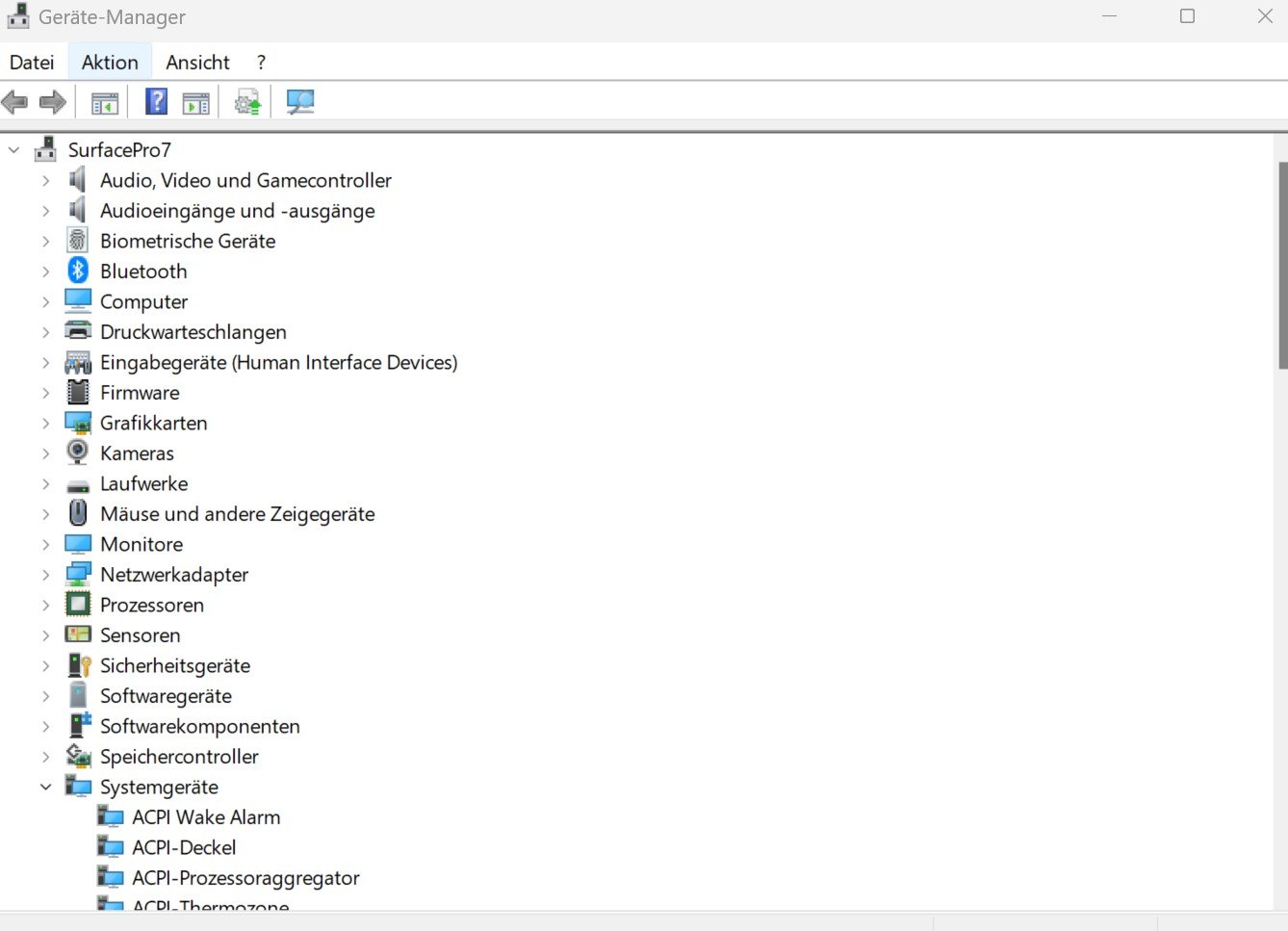Screen dimensions: 1288x931
Task: Click the update driver toolbar icon
Action: pyautogui.click(x=247, y=101)
